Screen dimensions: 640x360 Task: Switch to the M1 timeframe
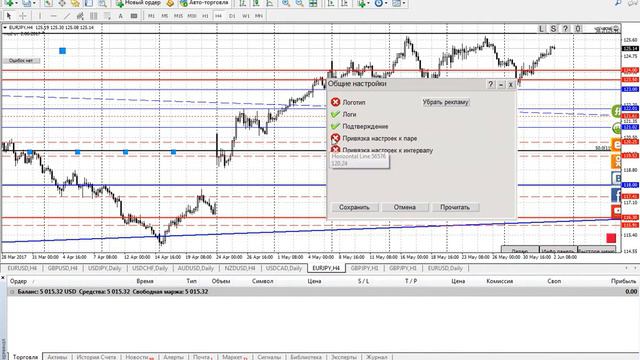[151, 16]
